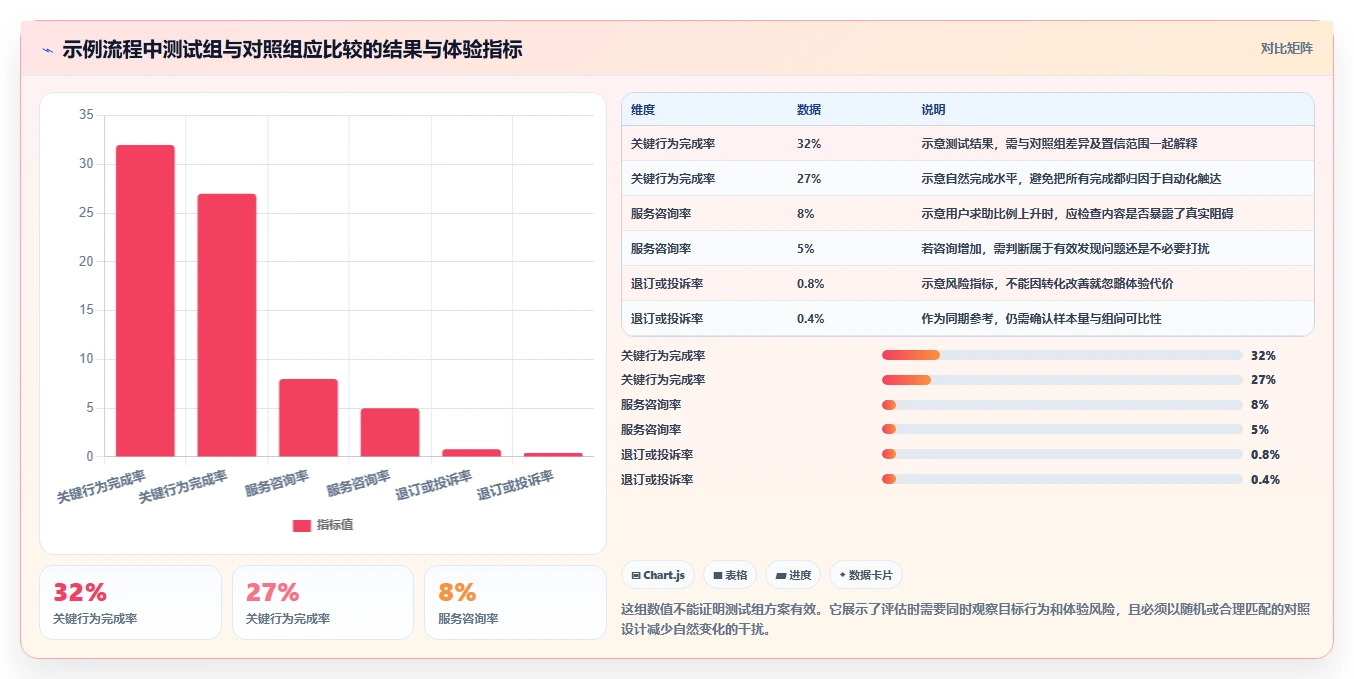The height and width of the screenshot is (679, 1354).
Task: Click the 指标值 legend label under the chart
Action: [335, 525]
